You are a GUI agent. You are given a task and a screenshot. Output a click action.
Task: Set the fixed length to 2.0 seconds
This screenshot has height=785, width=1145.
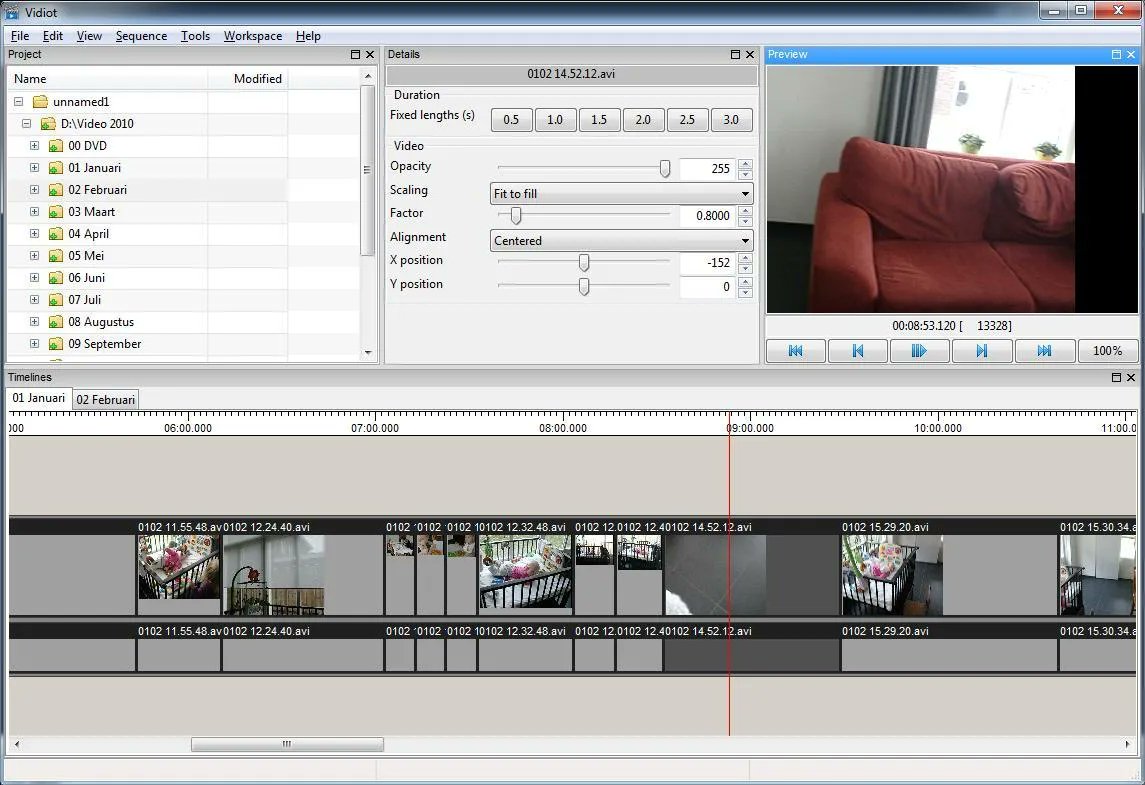[643, 120]
